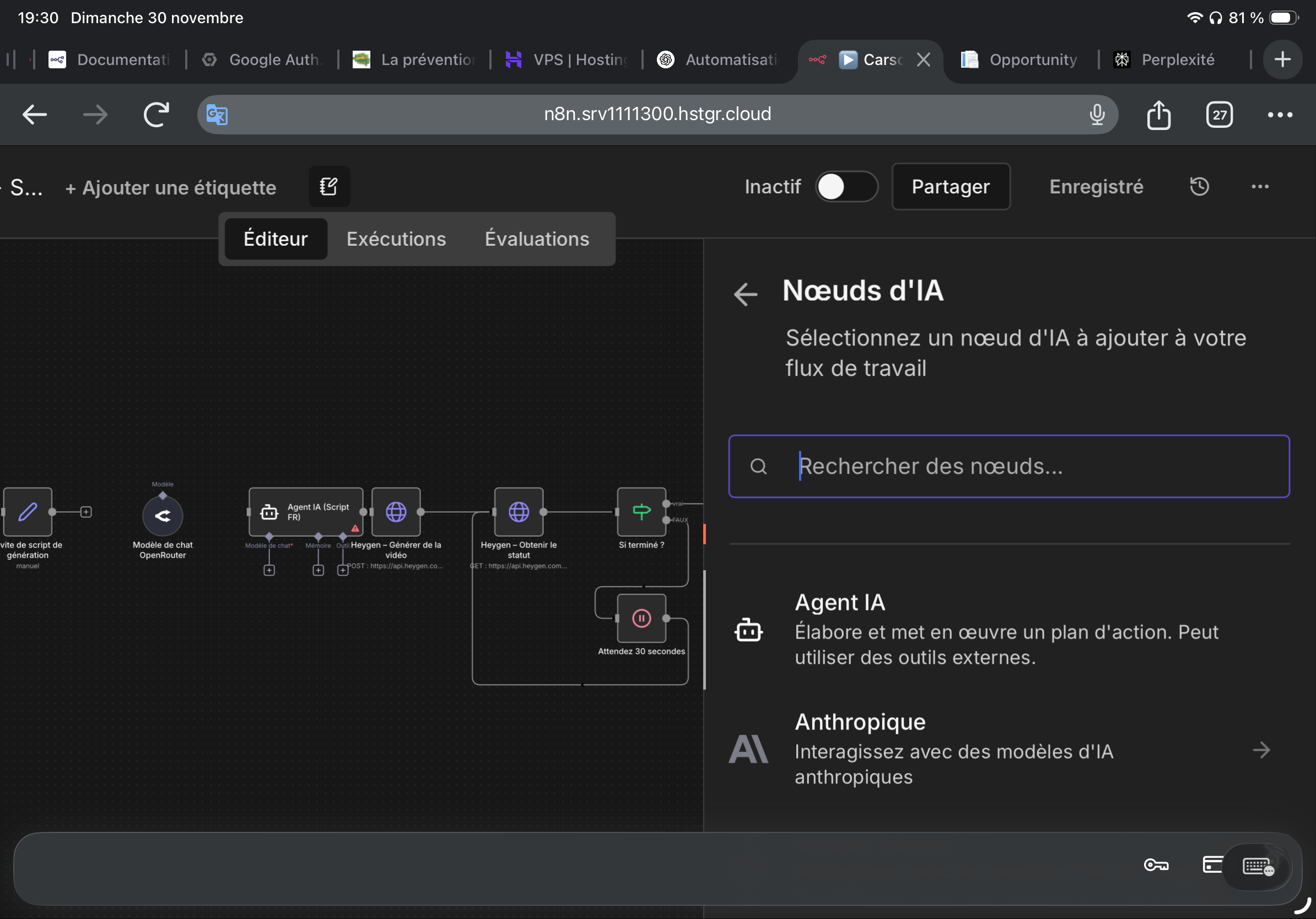This screenshot has width=1316, height=919.
Task: Click the translate icon in address bar
Action: pos(217,115)
